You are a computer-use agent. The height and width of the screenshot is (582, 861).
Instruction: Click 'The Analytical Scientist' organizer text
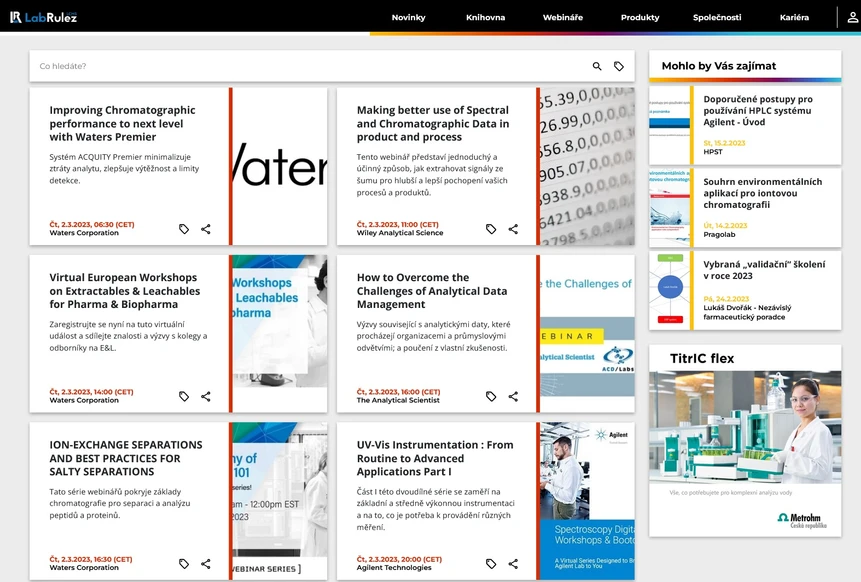[x=398, y=400]
